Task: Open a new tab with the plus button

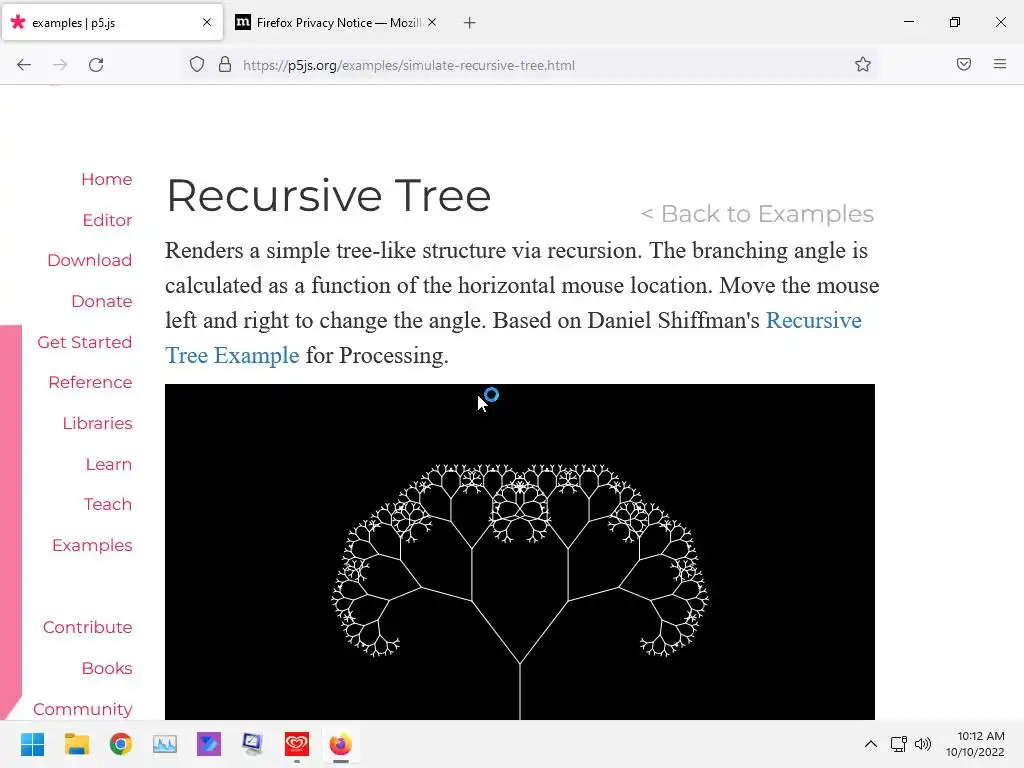Action: tap(470, 23)
